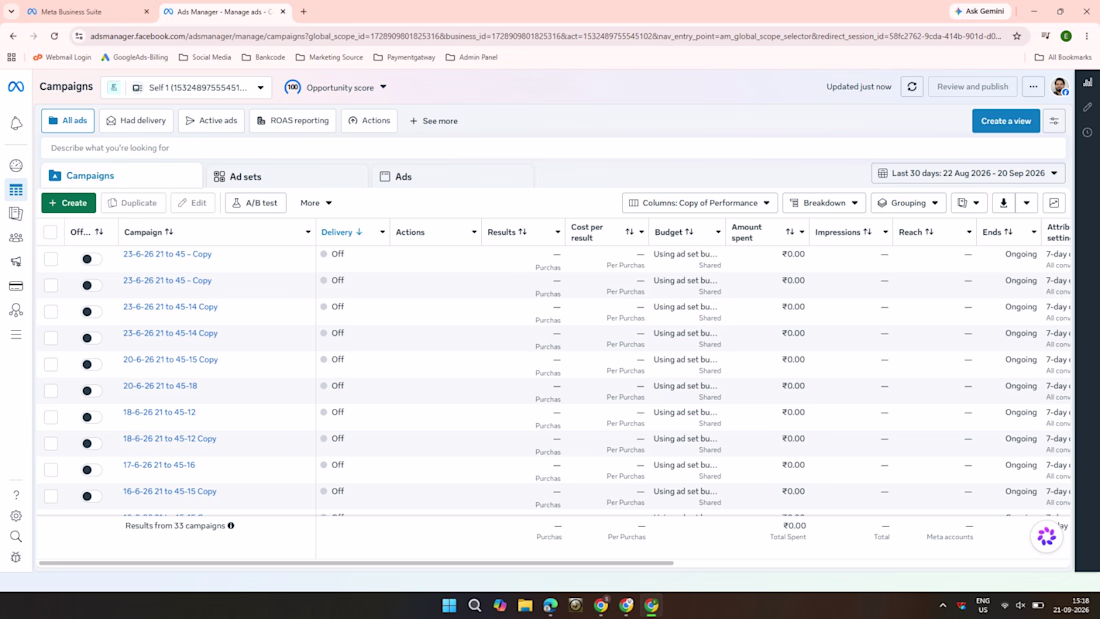Open All tools hamburger icon in sidebar
Image resolution: width=1100 pixels, height=619 pixels.
pyautogui.click(x=15, y=335)
